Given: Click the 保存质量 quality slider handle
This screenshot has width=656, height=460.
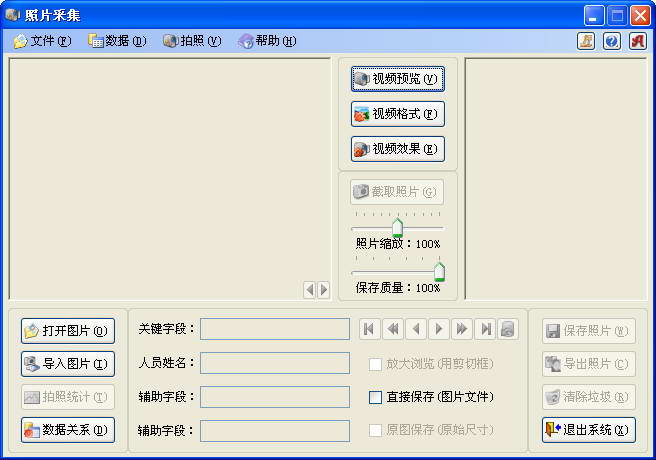Looking at the screenshot, I should pos(439,272).
